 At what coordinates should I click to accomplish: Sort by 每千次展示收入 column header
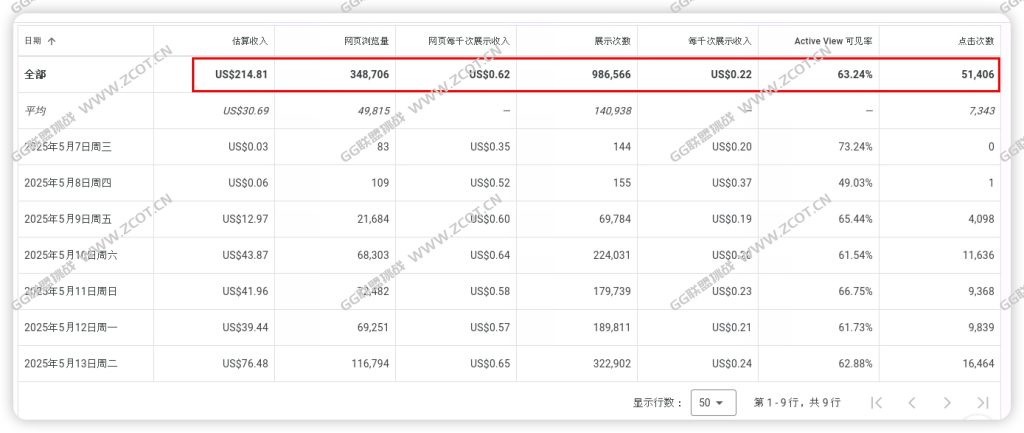coord(719,41)
